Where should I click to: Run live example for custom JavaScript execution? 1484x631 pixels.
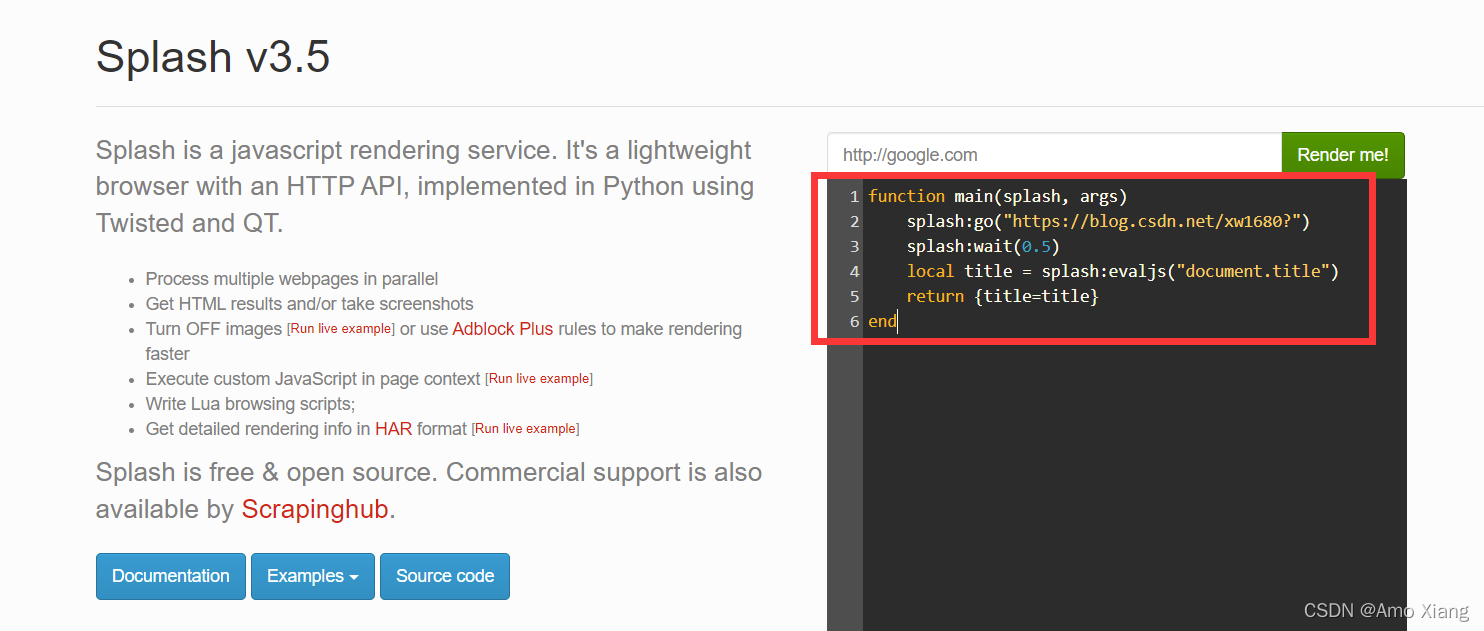(539, 379)
